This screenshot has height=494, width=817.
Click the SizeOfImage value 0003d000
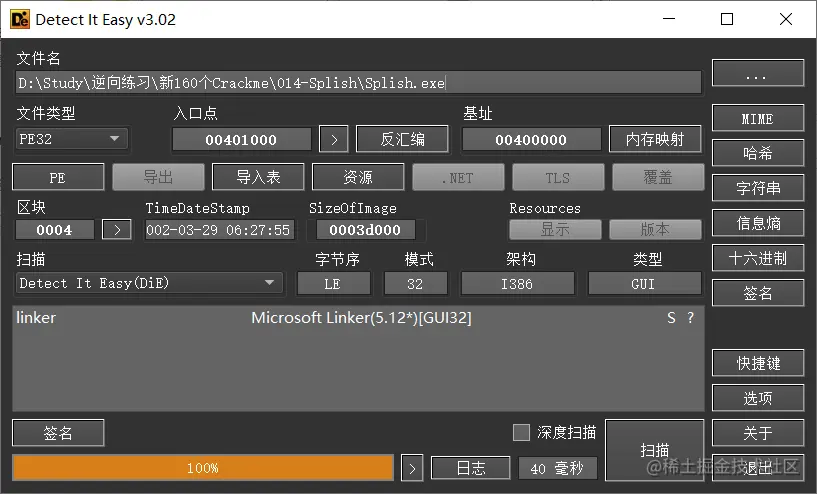[365, 229]
